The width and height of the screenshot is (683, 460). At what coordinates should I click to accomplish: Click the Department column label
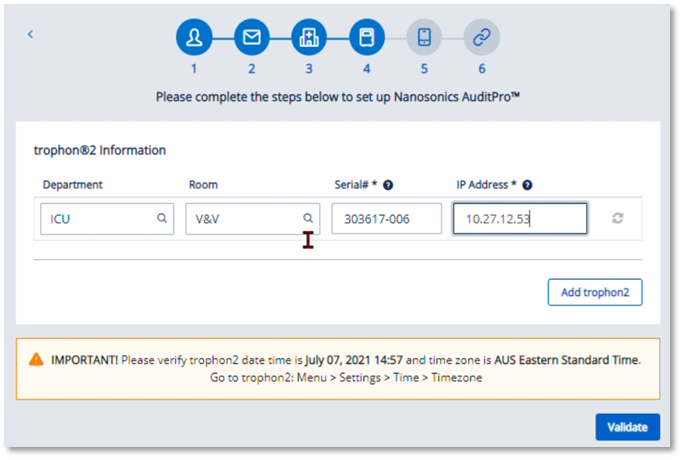(73, 185)
